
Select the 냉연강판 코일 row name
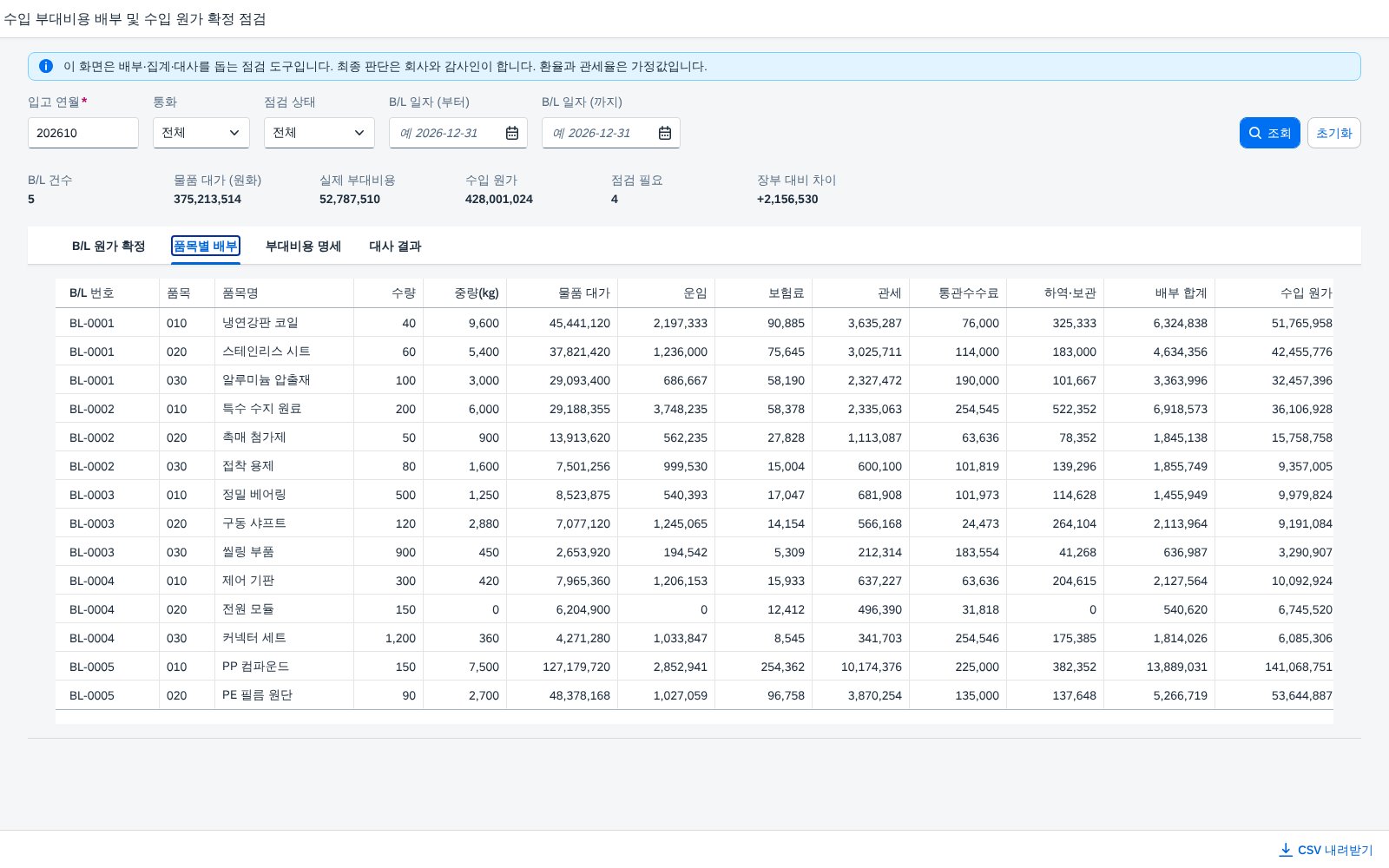pos(260,323)
